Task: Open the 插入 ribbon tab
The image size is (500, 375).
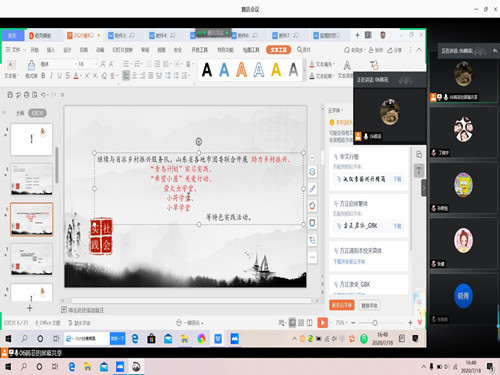Action: [x=51, y=50]
